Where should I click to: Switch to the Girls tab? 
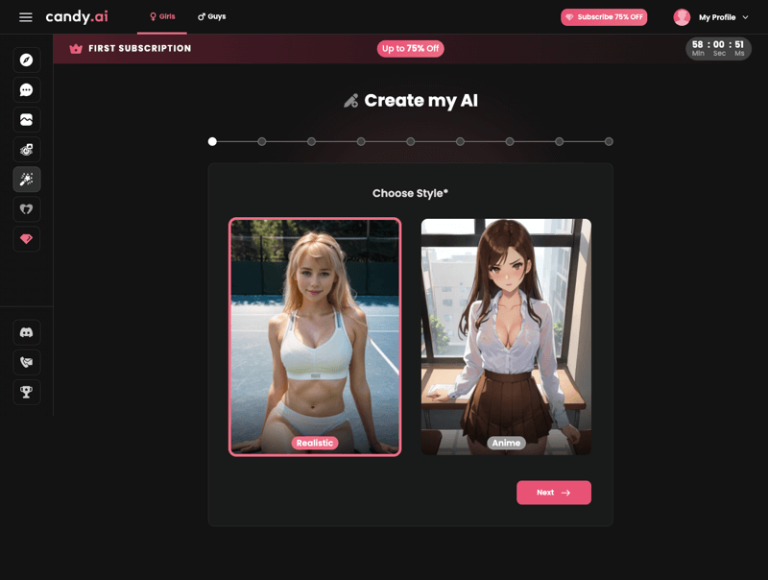pos(162,17)
